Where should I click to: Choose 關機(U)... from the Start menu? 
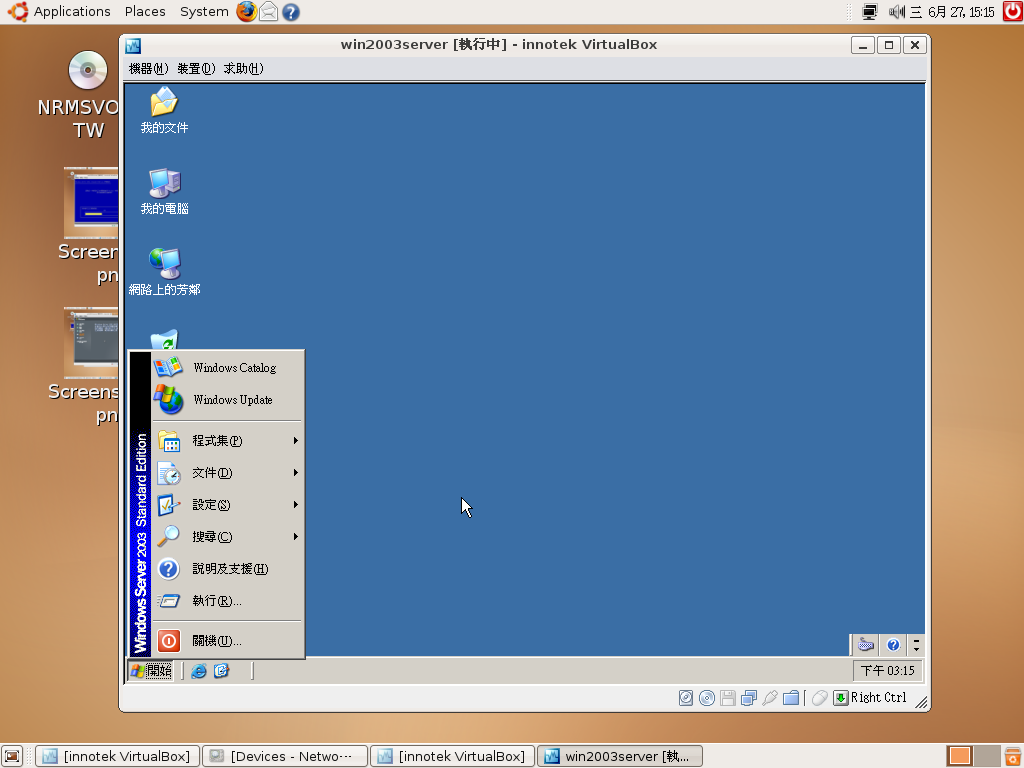click(x=228, y=641)
